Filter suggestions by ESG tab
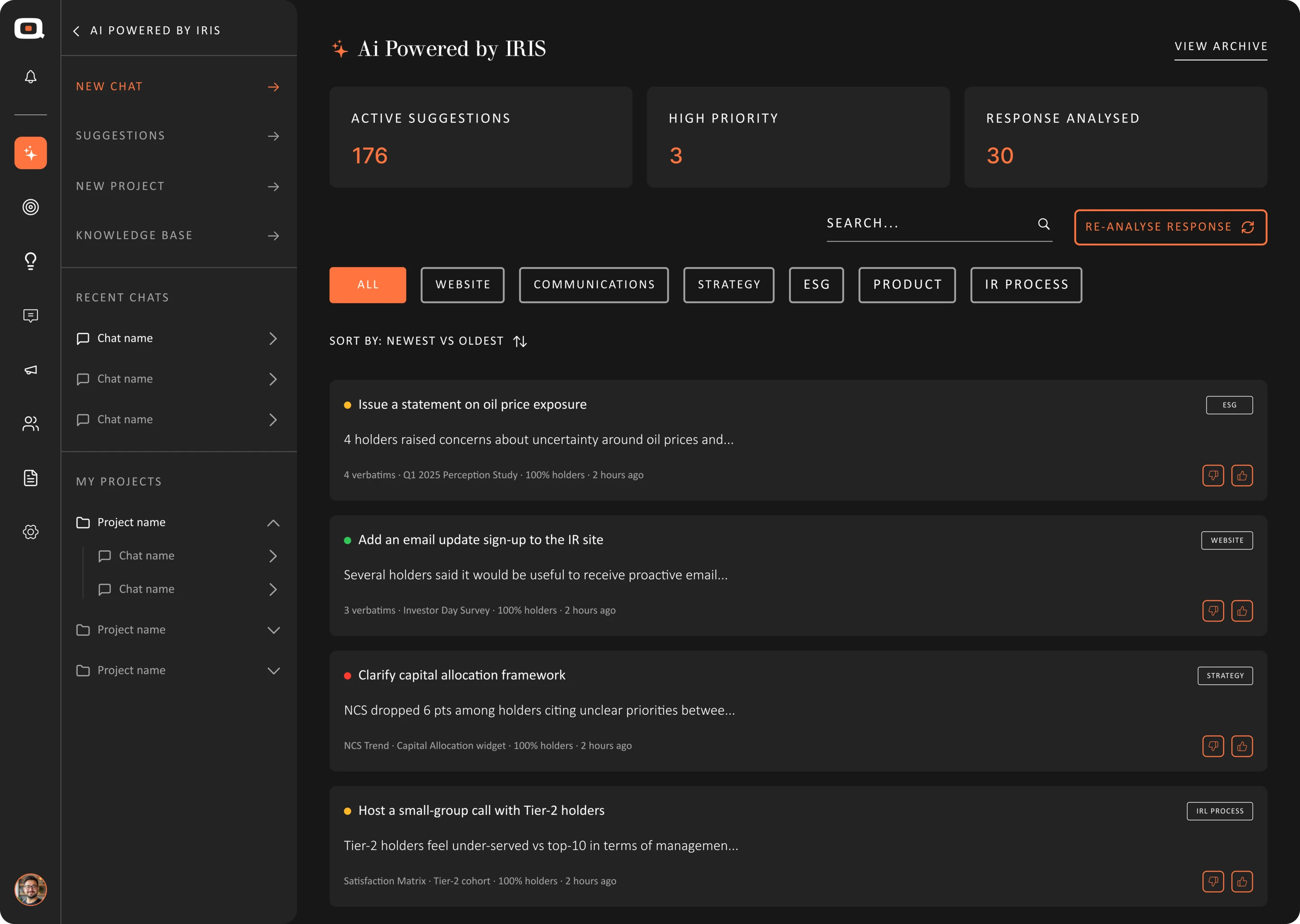The height and width of the screenshot is (924, 1300). (816, 285)
